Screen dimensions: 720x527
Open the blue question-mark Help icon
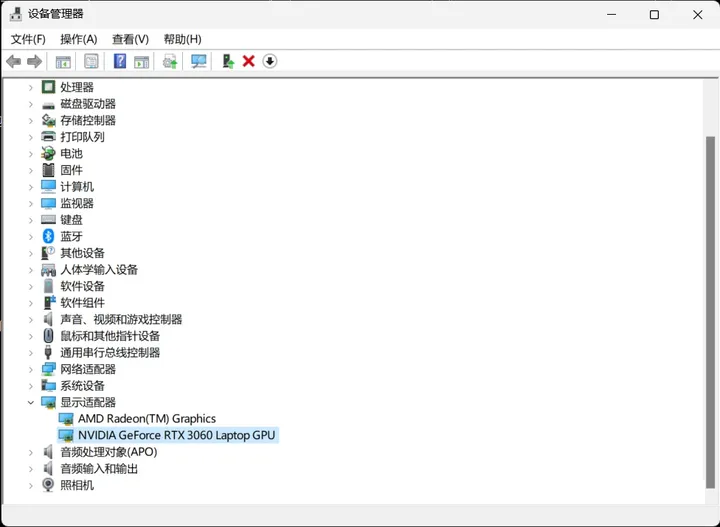point(120,61)
